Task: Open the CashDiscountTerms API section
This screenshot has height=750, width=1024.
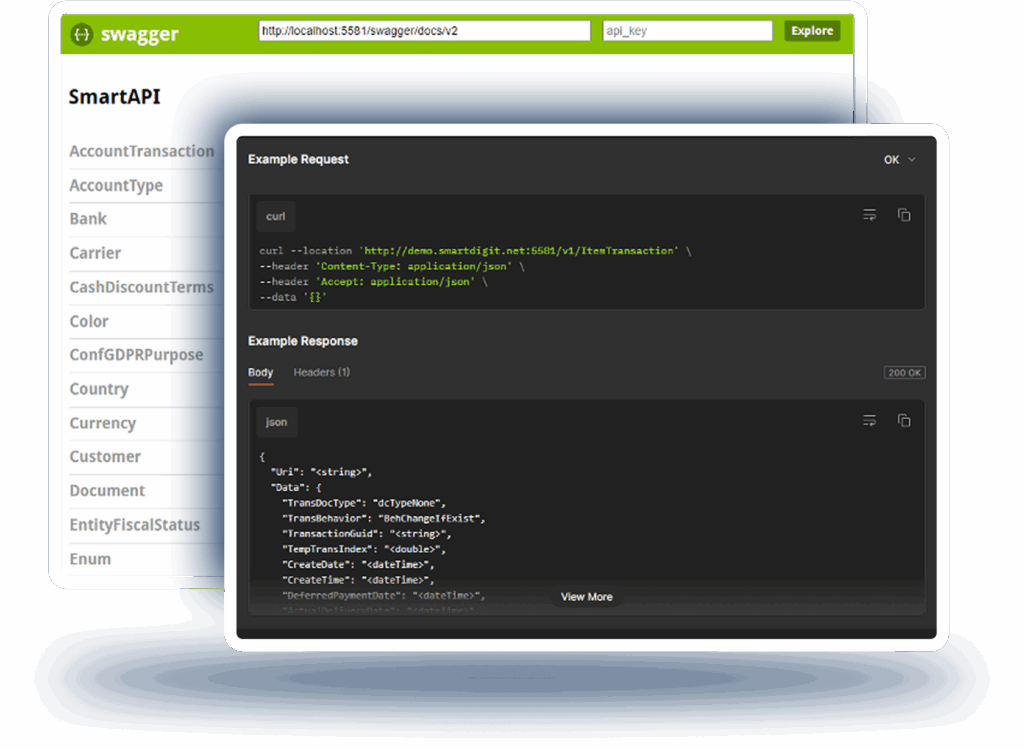Action: tap(142, 287)
